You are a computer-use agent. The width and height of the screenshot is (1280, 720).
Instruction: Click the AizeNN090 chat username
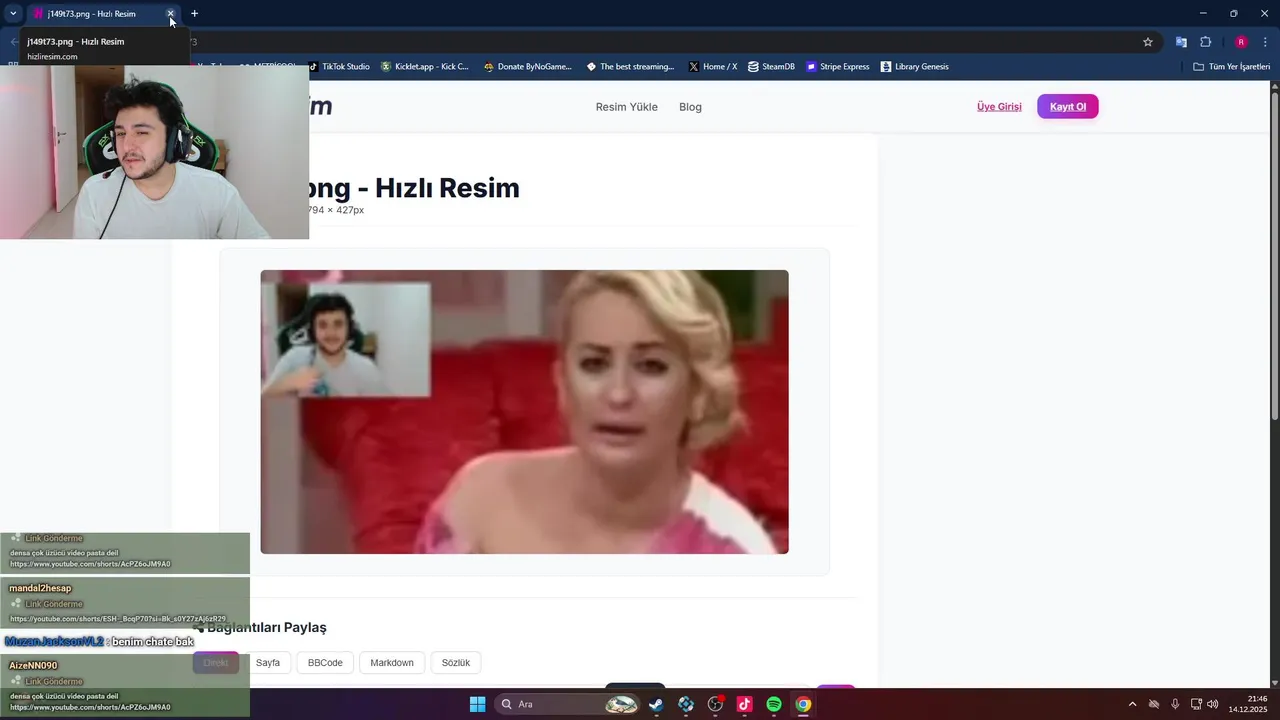[33, 665]
